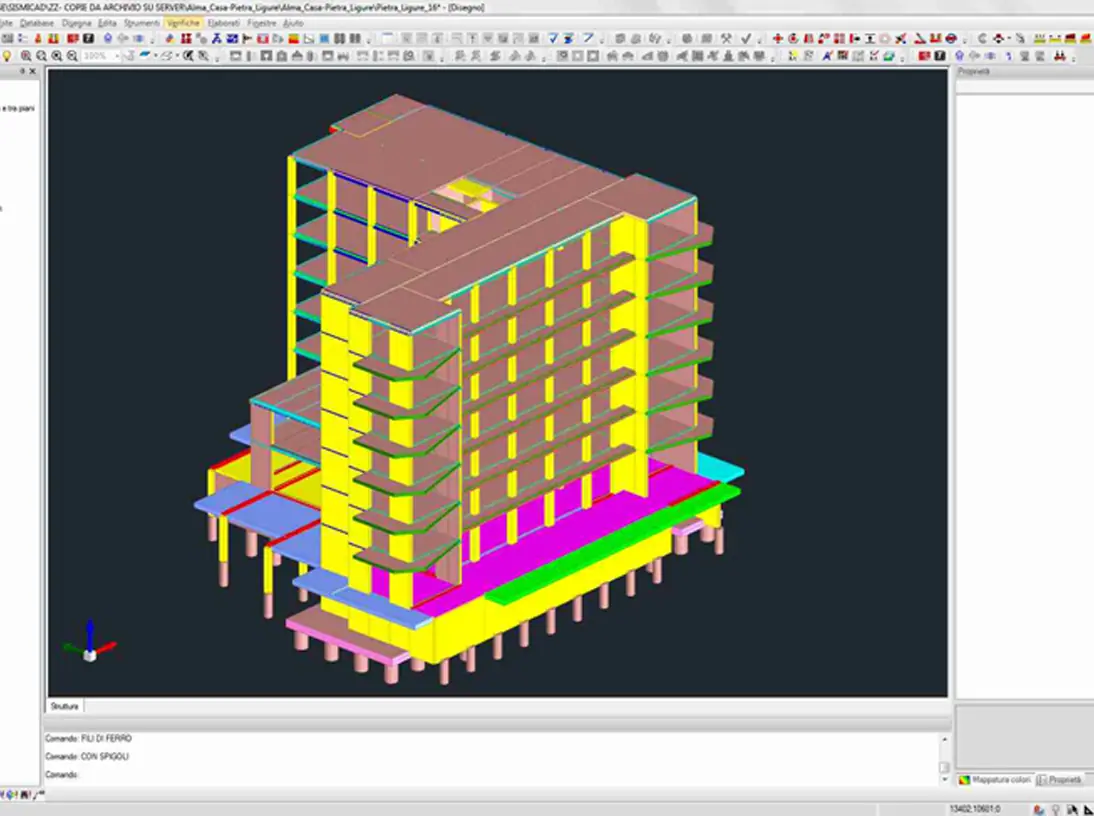Select the Struttura tab below viewport

(65, 706)
